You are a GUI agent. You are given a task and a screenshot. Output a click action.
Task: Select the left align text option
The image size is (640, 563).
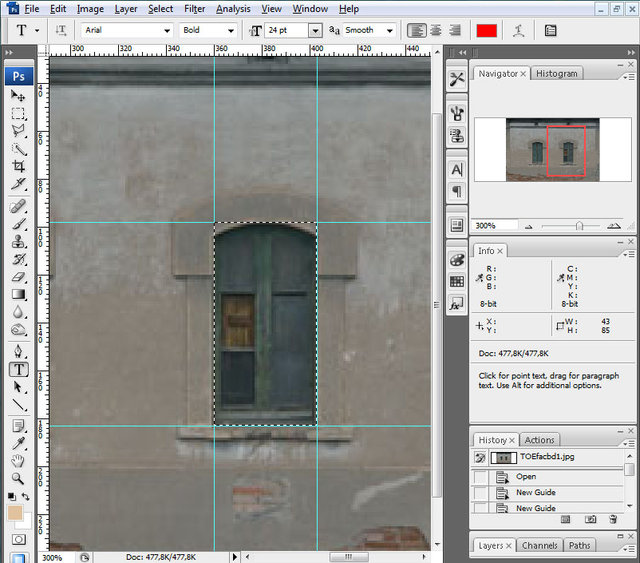pos(415,31)
